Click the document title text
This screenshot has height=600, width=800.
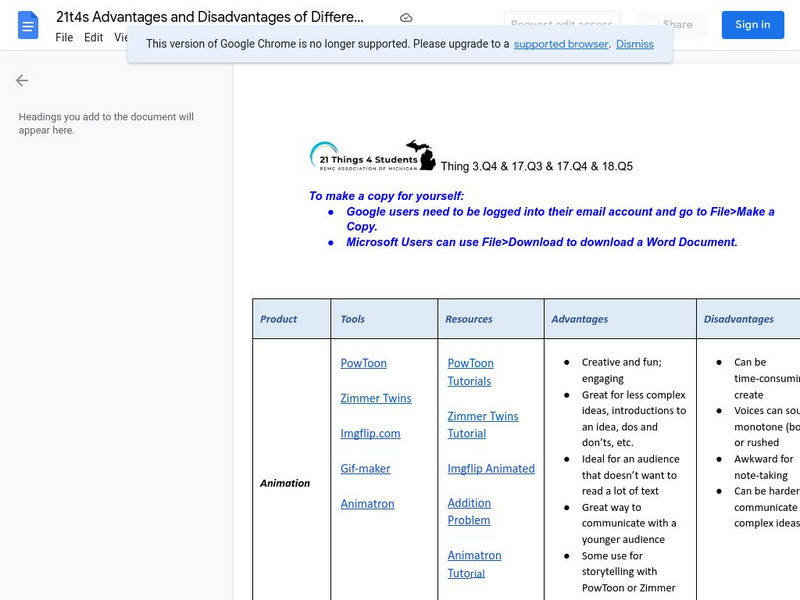click(210, 18)
